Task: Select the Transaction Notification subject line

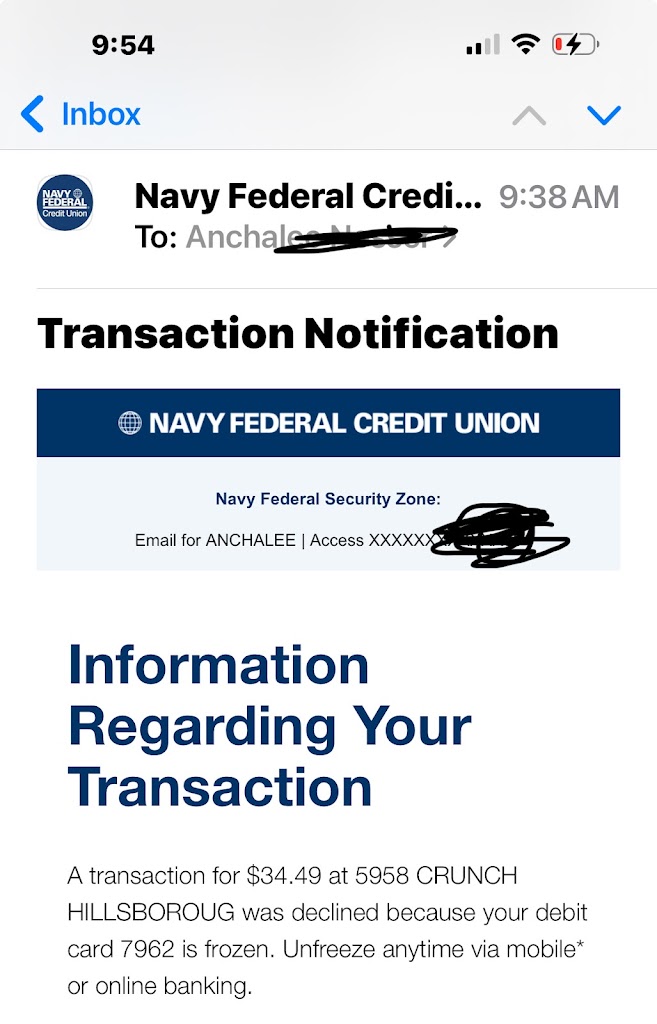Action: point(297,333)
